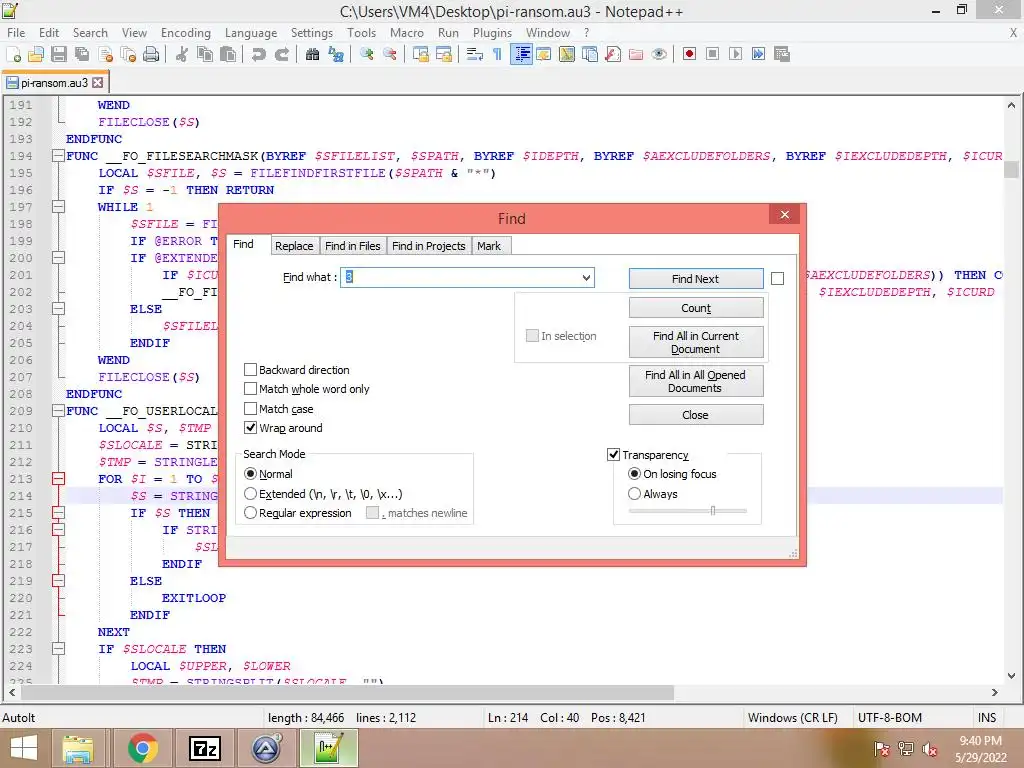The width and height of the screenshot is (1024, 768).
Task: Close the pi-ransom.au3 tab with X
Action: 97,82
